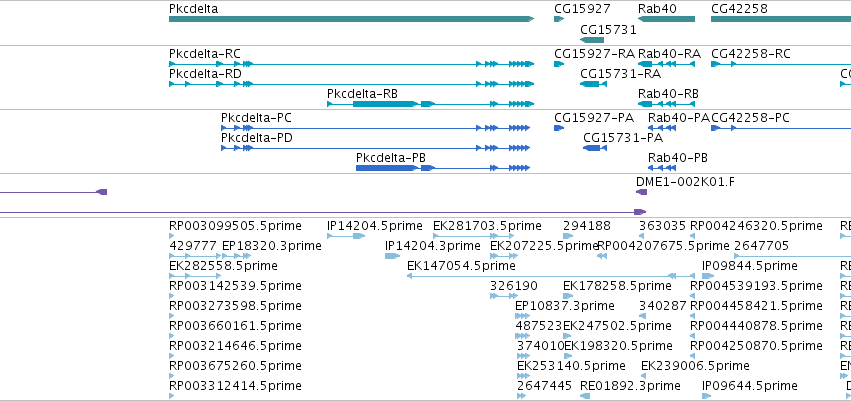Click the 2647705 feature label

pos(761,246)
